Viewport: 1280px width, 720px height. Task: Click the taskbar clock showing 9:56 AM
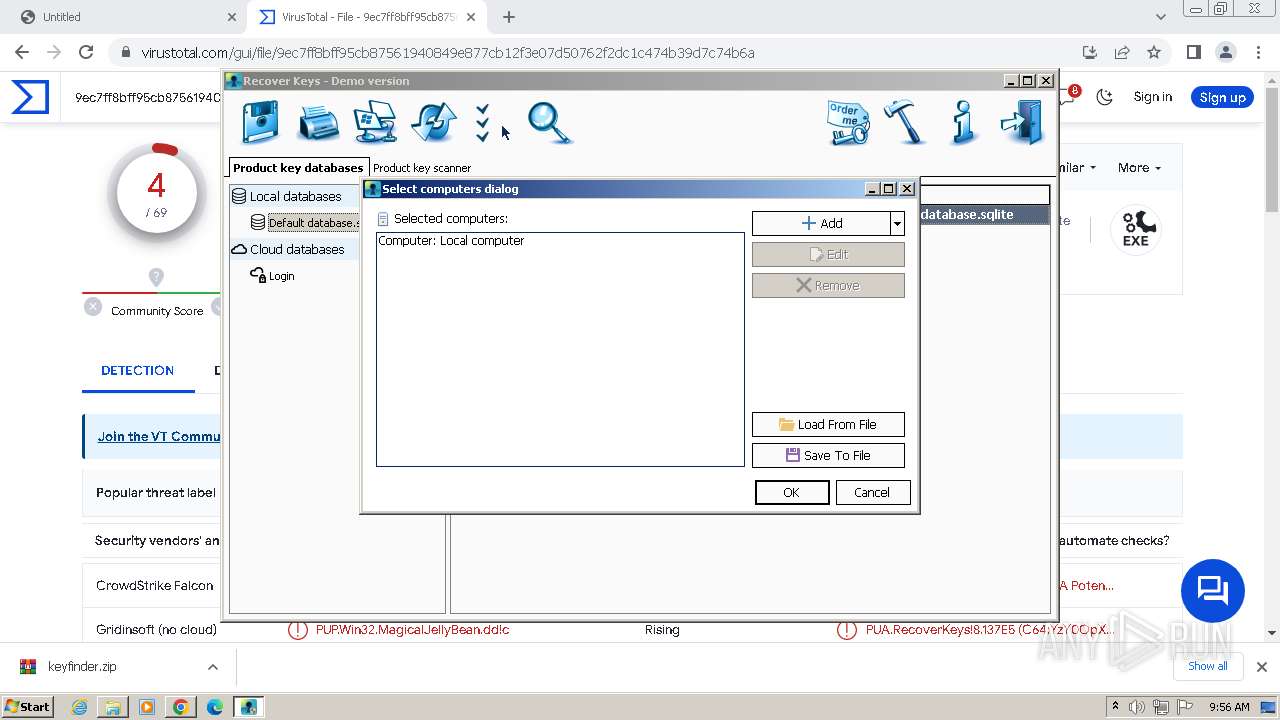[x=1229, y=707]
